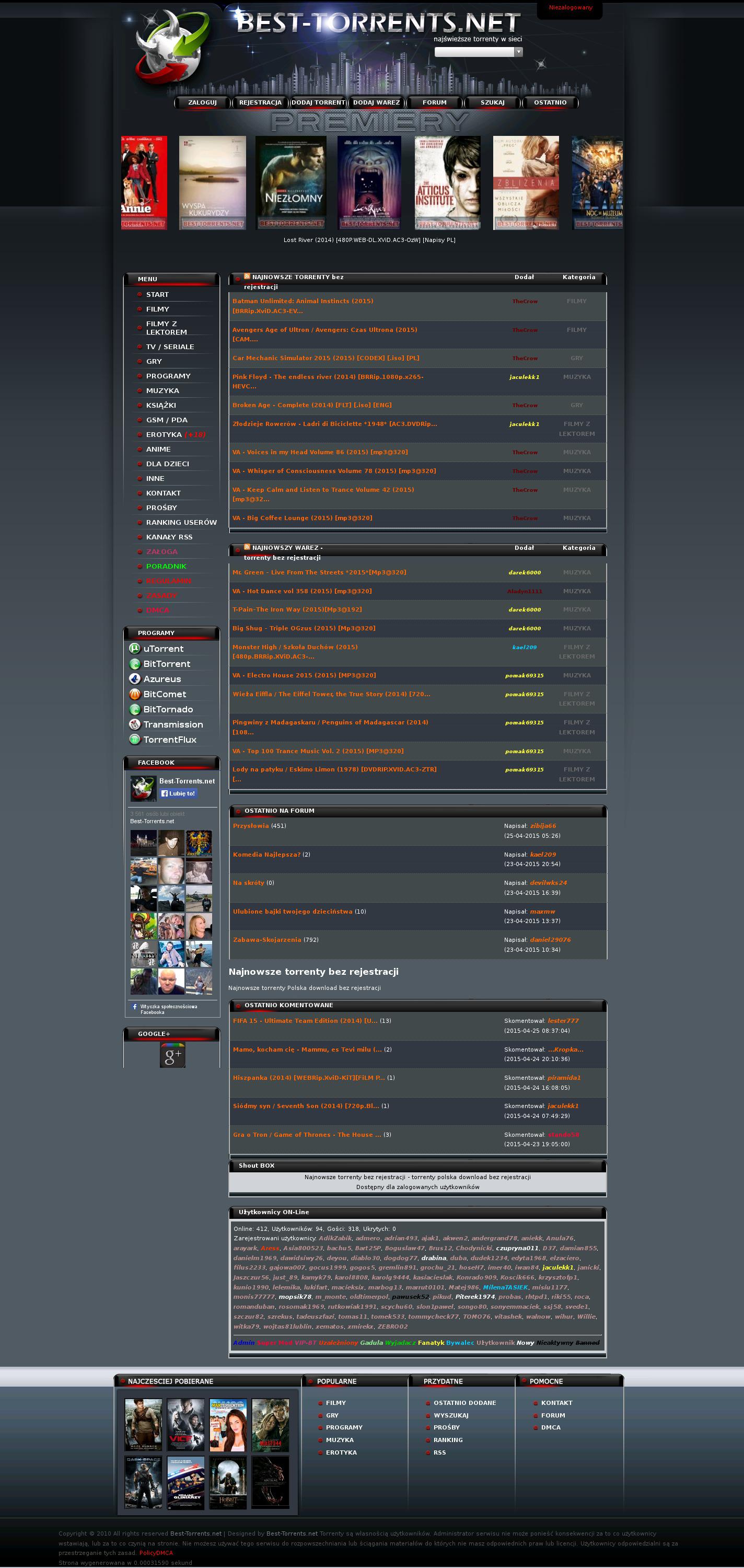Open Mr. Green - Live From The Streets

point(319,572)
